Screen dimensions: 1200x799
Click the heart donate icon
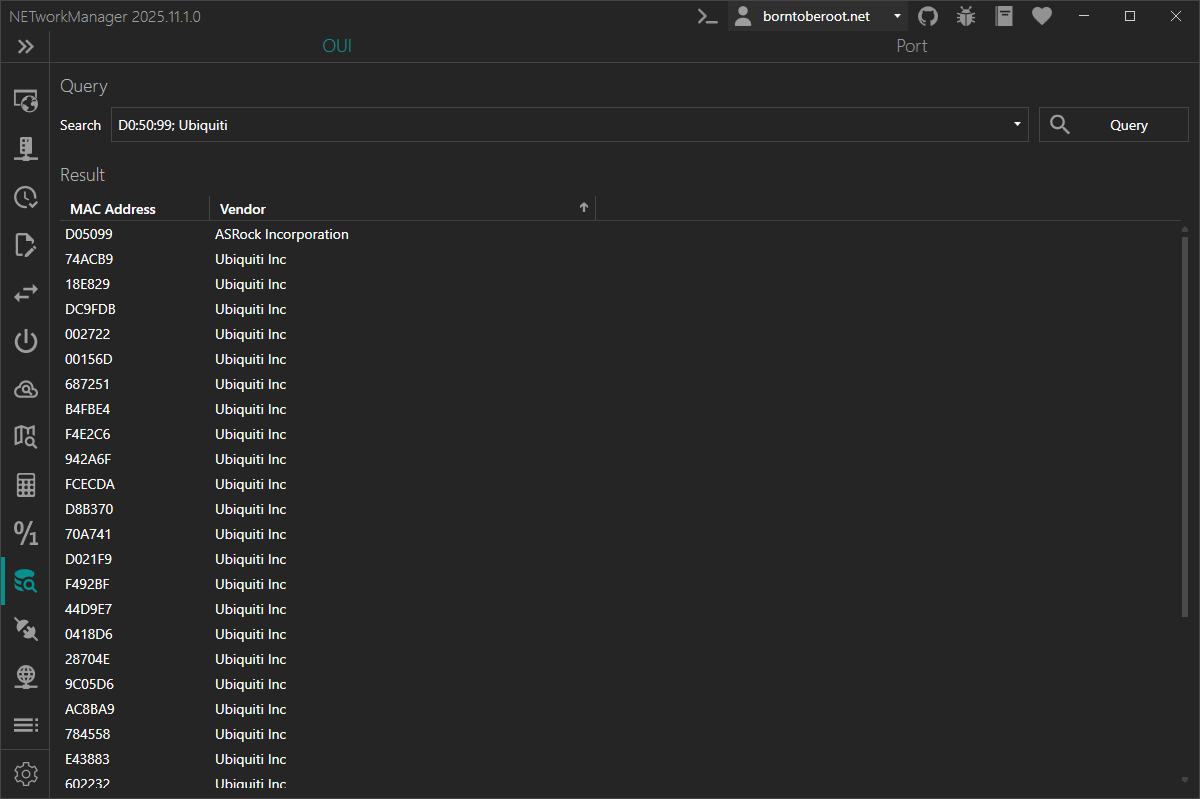click(1042, 16)
